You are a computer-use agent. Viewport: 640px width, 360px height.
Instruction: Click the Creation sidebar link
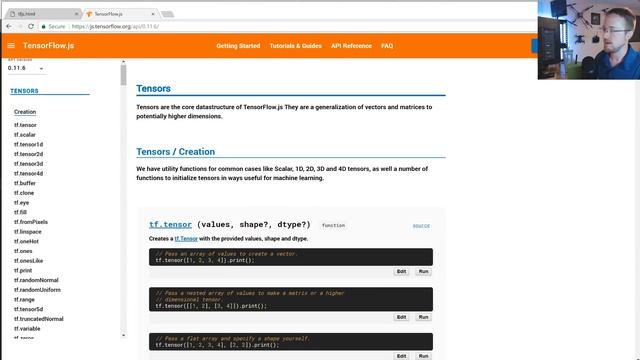click(x=25, y=112)
